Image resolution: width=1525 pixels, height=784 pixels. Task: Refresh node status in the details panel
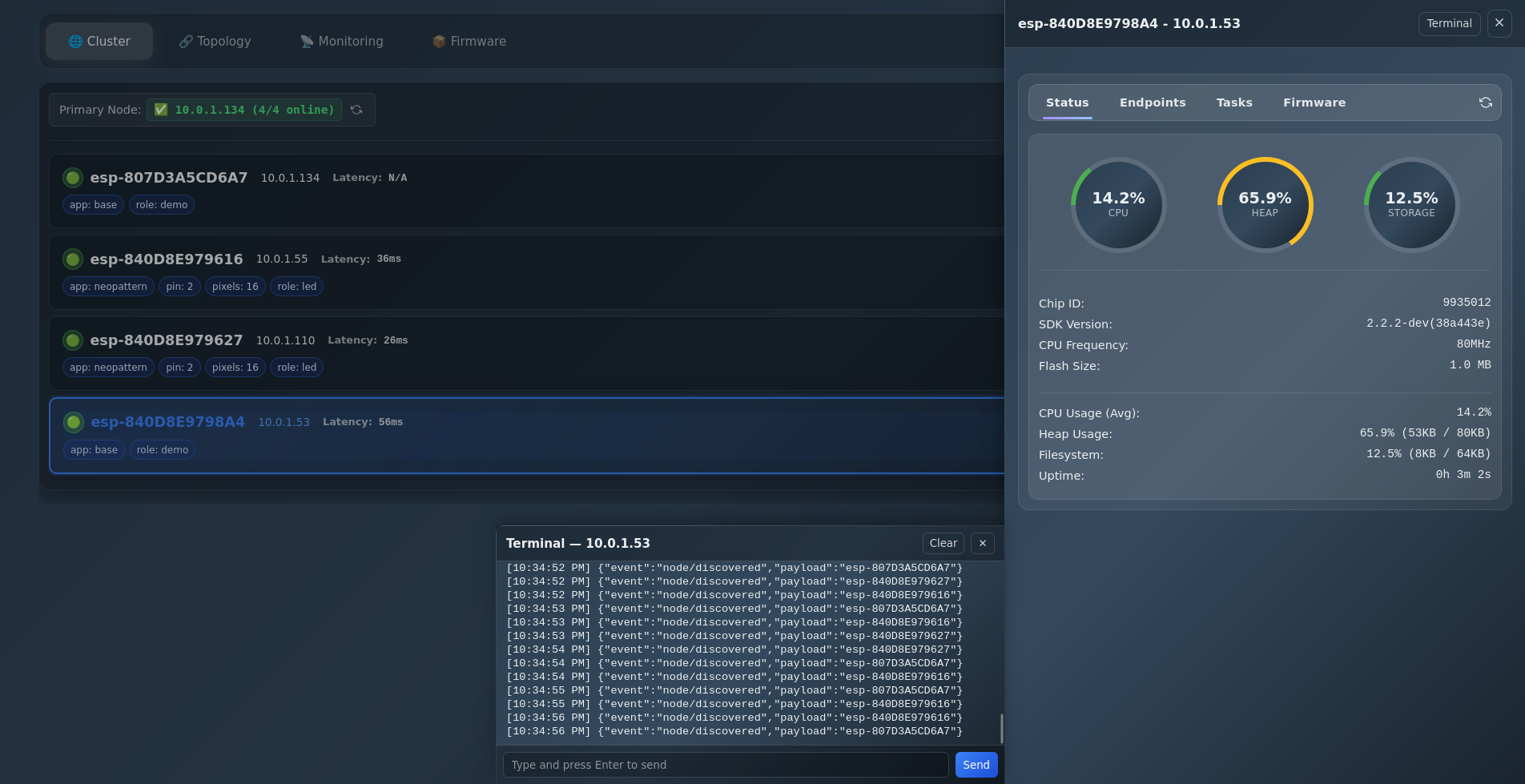1485,103
